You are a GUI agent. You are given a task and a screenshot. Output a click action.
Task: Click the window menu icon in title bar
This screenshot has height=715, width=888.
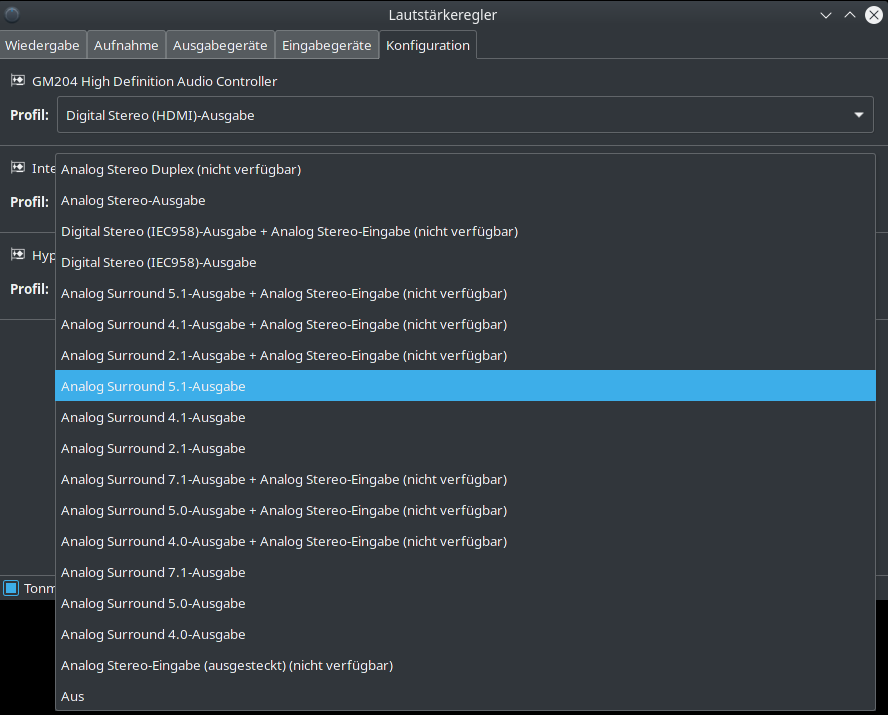click(12, 15)
